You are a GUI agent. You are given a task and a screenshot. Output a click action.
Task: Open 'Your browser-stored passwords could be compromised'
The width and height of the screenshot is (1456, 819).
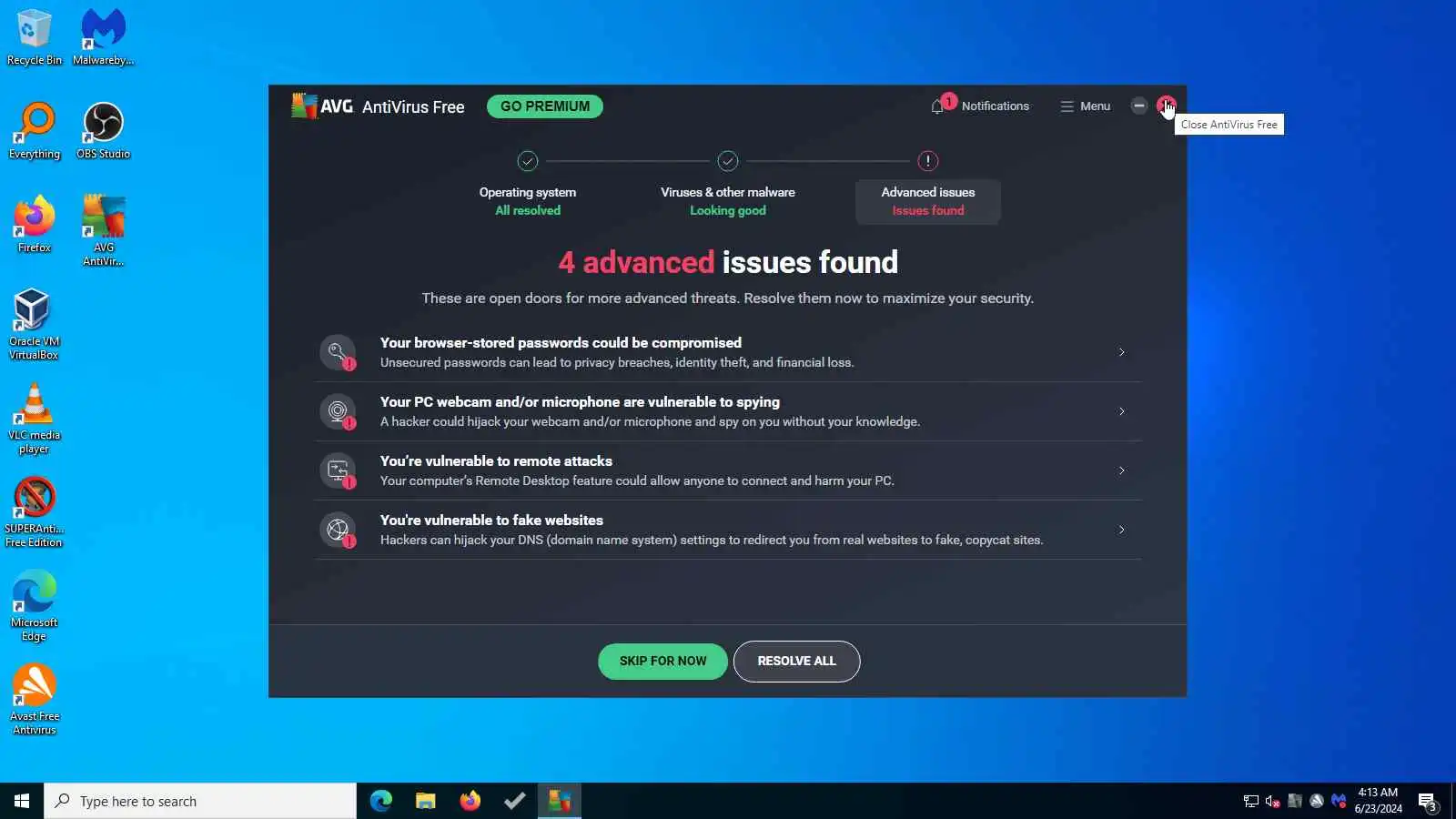pos(561,343)
